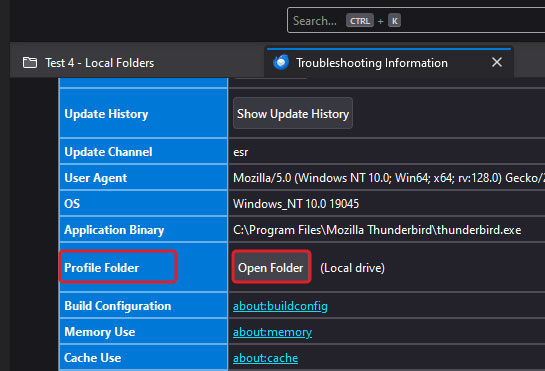This screenshot has width=545, height=371.
Task: Click the Cache Use row label
Action: [92, 358]
